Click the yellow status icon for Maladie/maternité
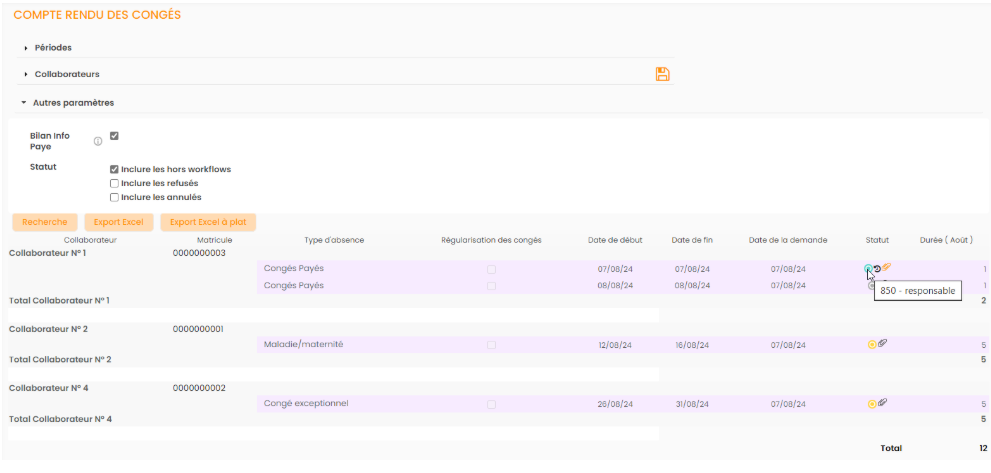This screenshot has height=473, width=991. point(872,344)
